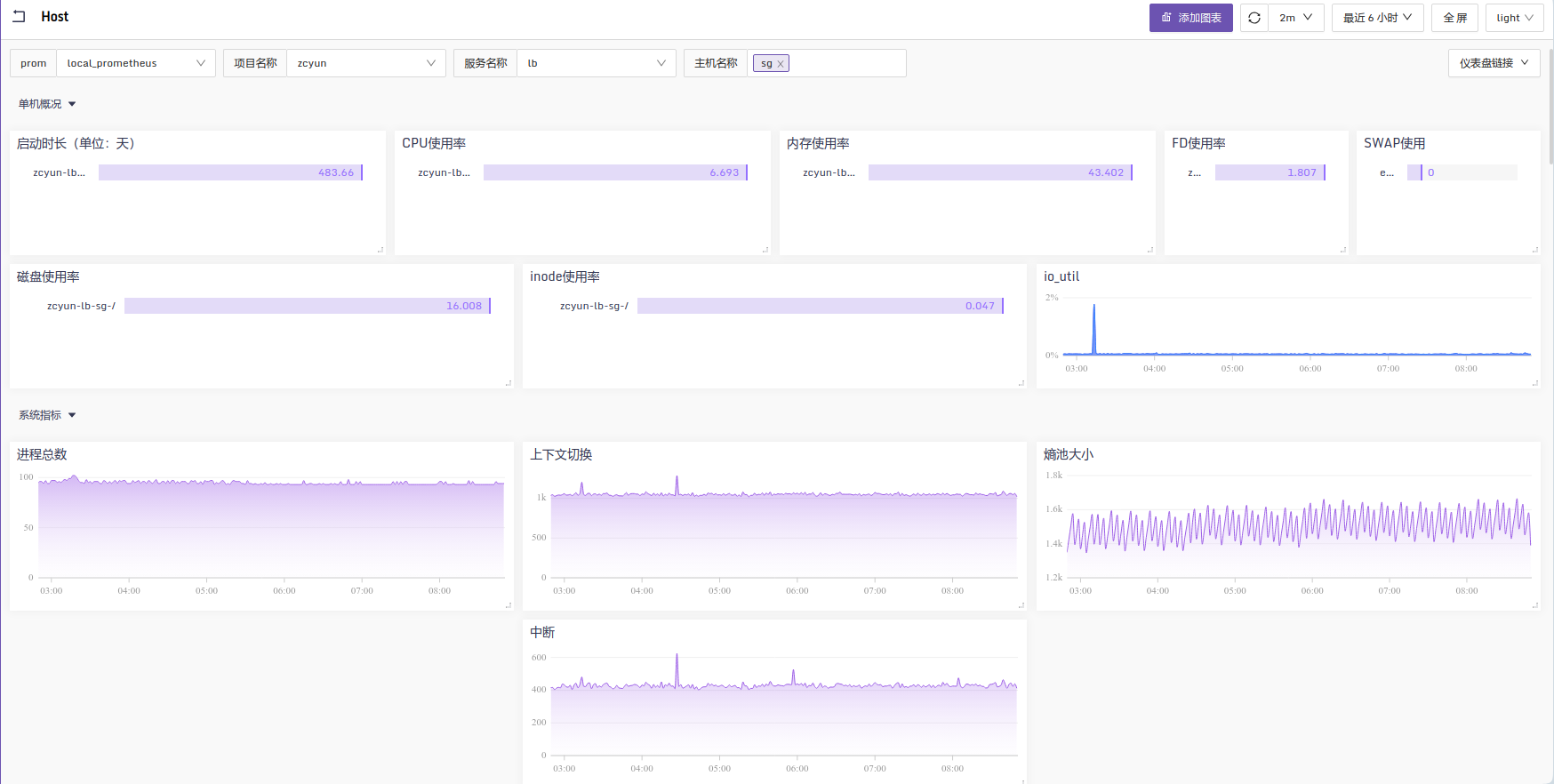This screenshot has width=1554, height=784.
Task: Click the 熵池大小 panel title
Action: click(1069, 454)
